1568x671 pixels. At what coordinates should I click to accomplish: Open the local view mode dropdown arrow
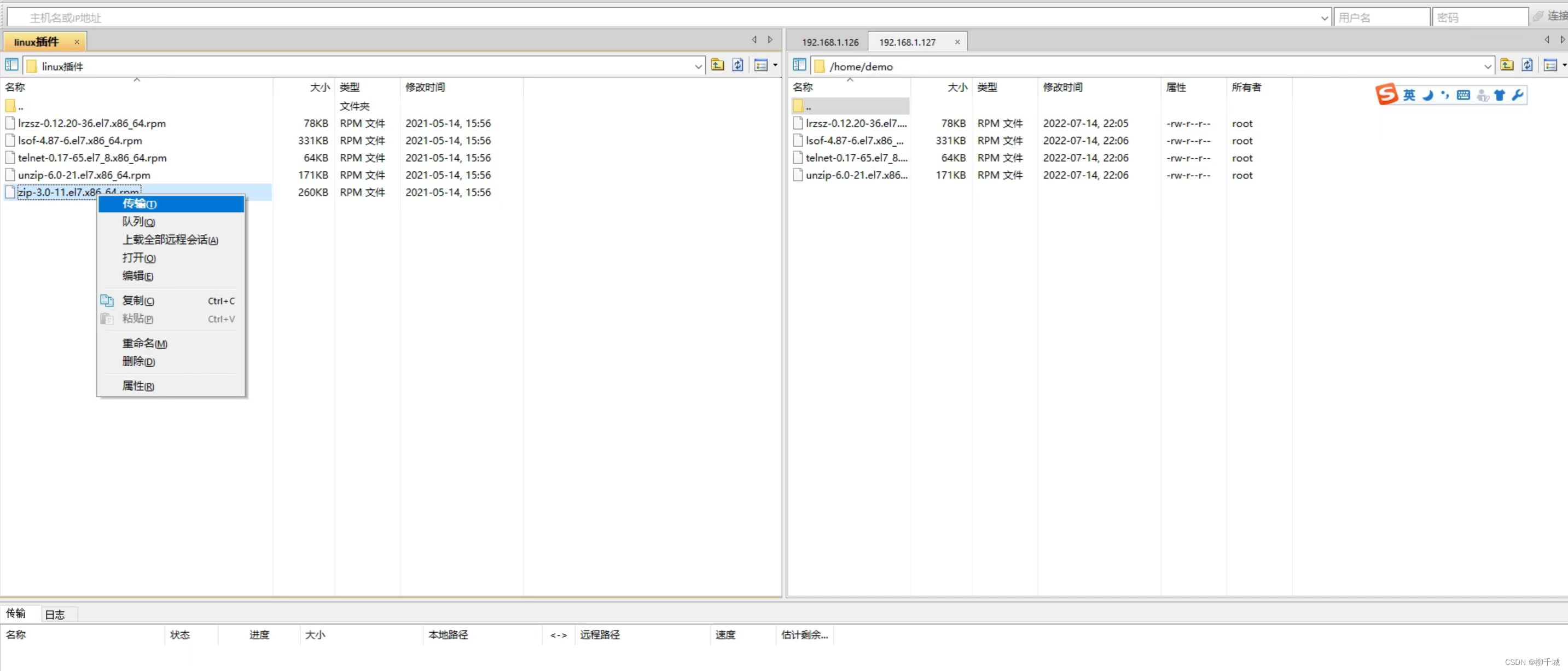click(775, 65)
